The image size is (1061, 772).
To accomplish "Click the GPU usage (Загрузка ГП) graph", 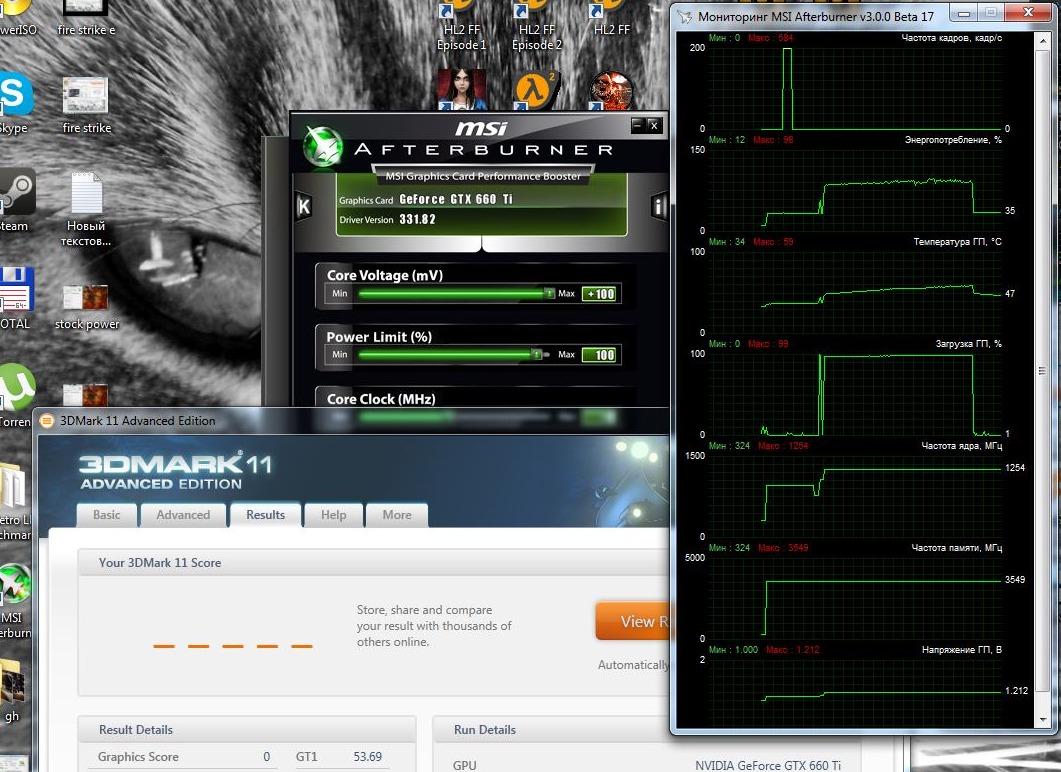I will point(854,394).
